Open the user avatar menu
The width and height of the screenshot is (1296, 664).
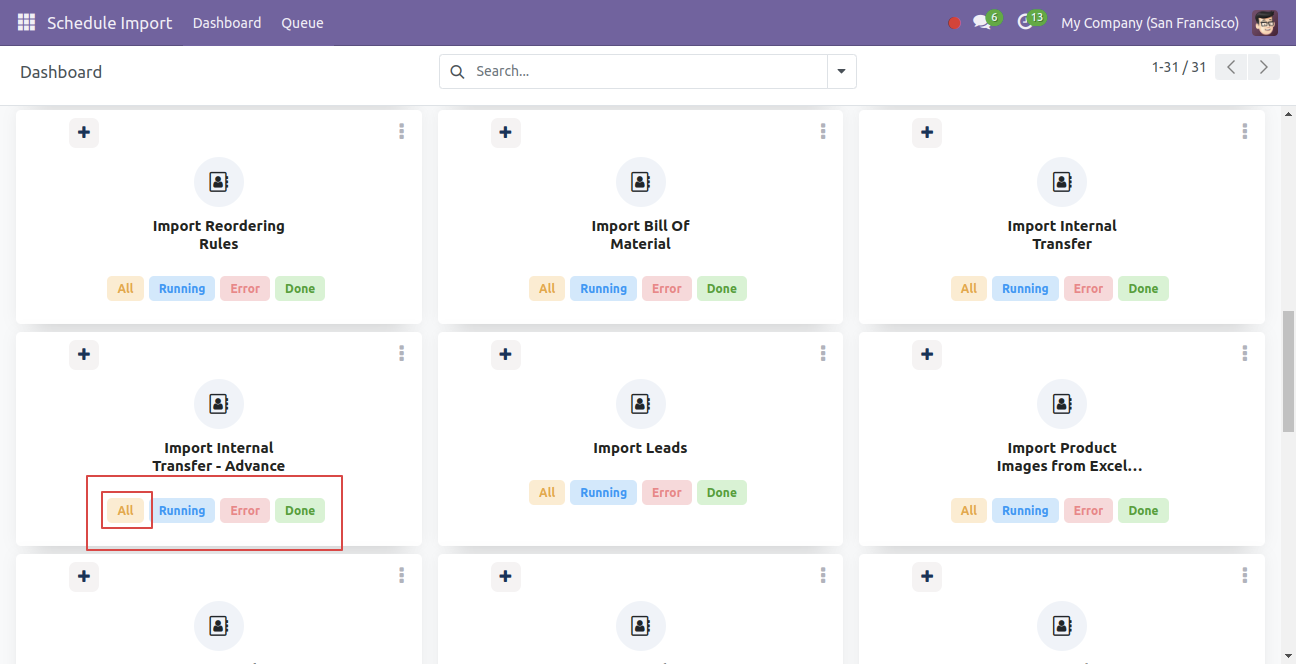click(1265, 22)
